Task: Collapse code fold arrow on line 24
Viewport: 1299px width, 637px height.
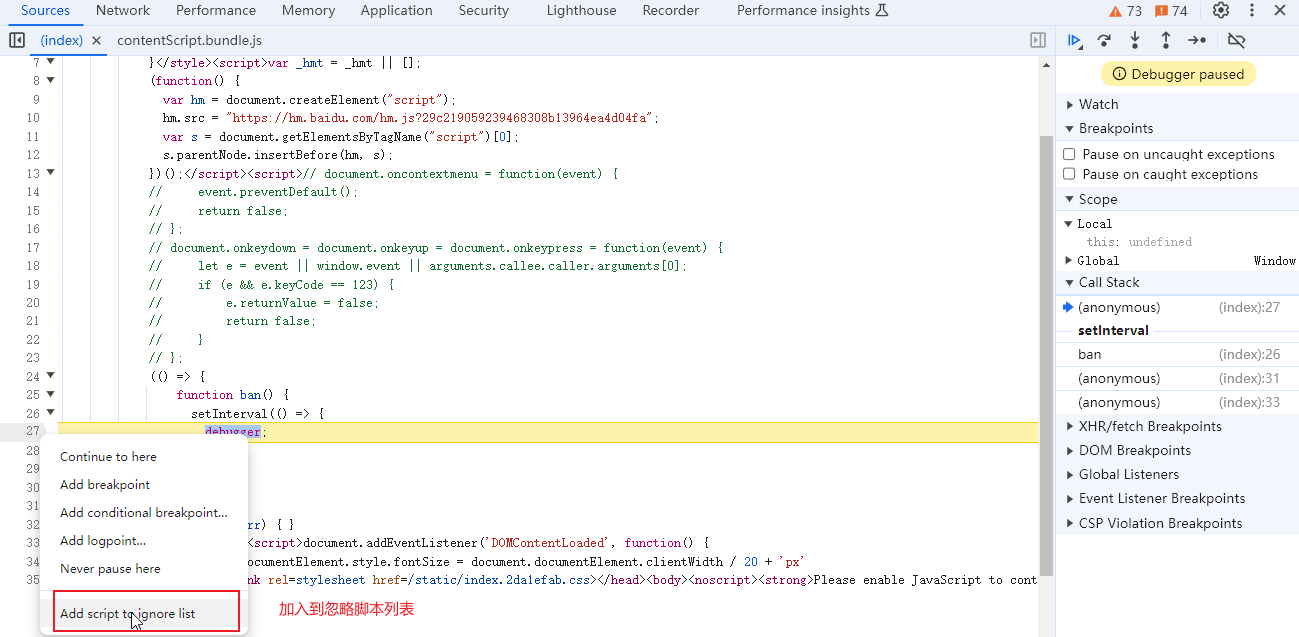Action: click(50, 376)
